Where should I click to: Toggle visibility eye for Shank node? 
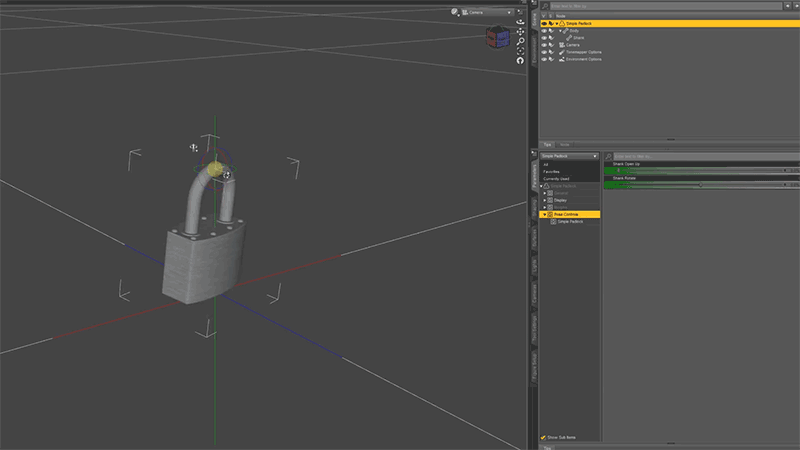click(544, 38)
